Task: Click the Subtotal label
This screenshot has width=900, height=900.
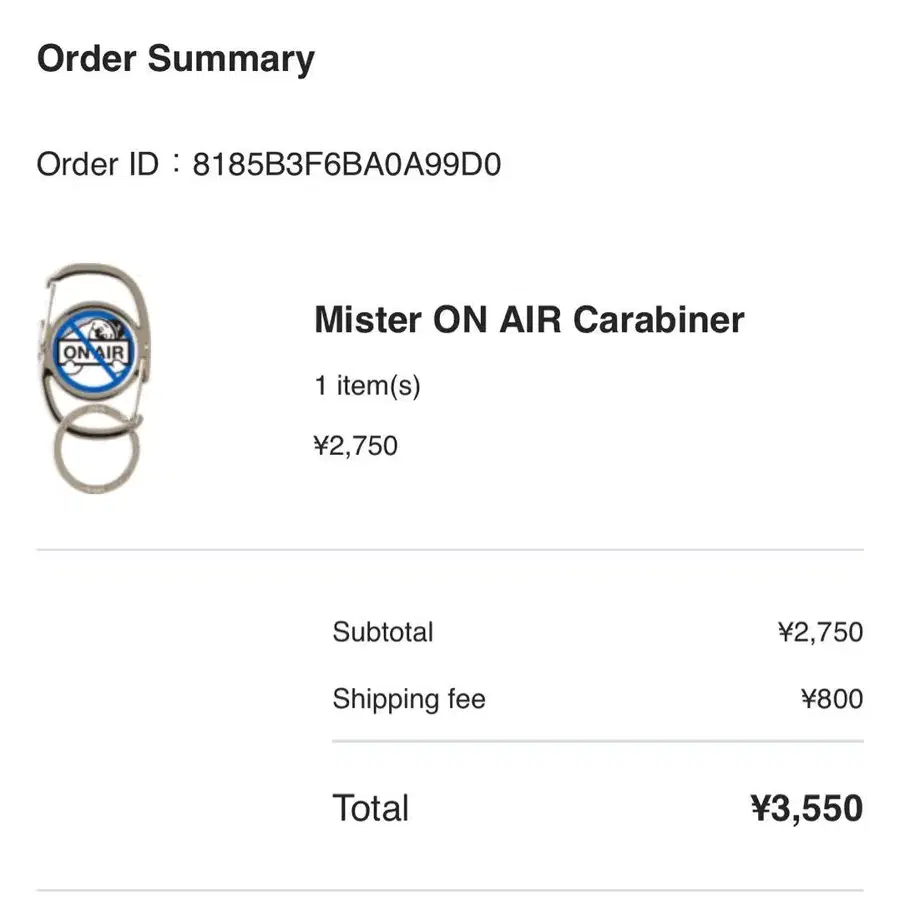Action: (383, 632)
